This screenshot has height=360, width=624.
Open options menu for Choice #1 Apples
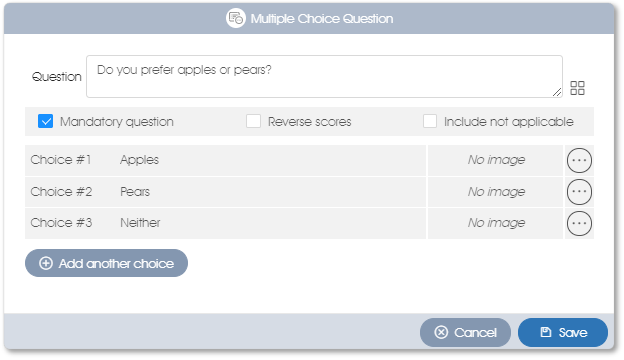point(579,160)
